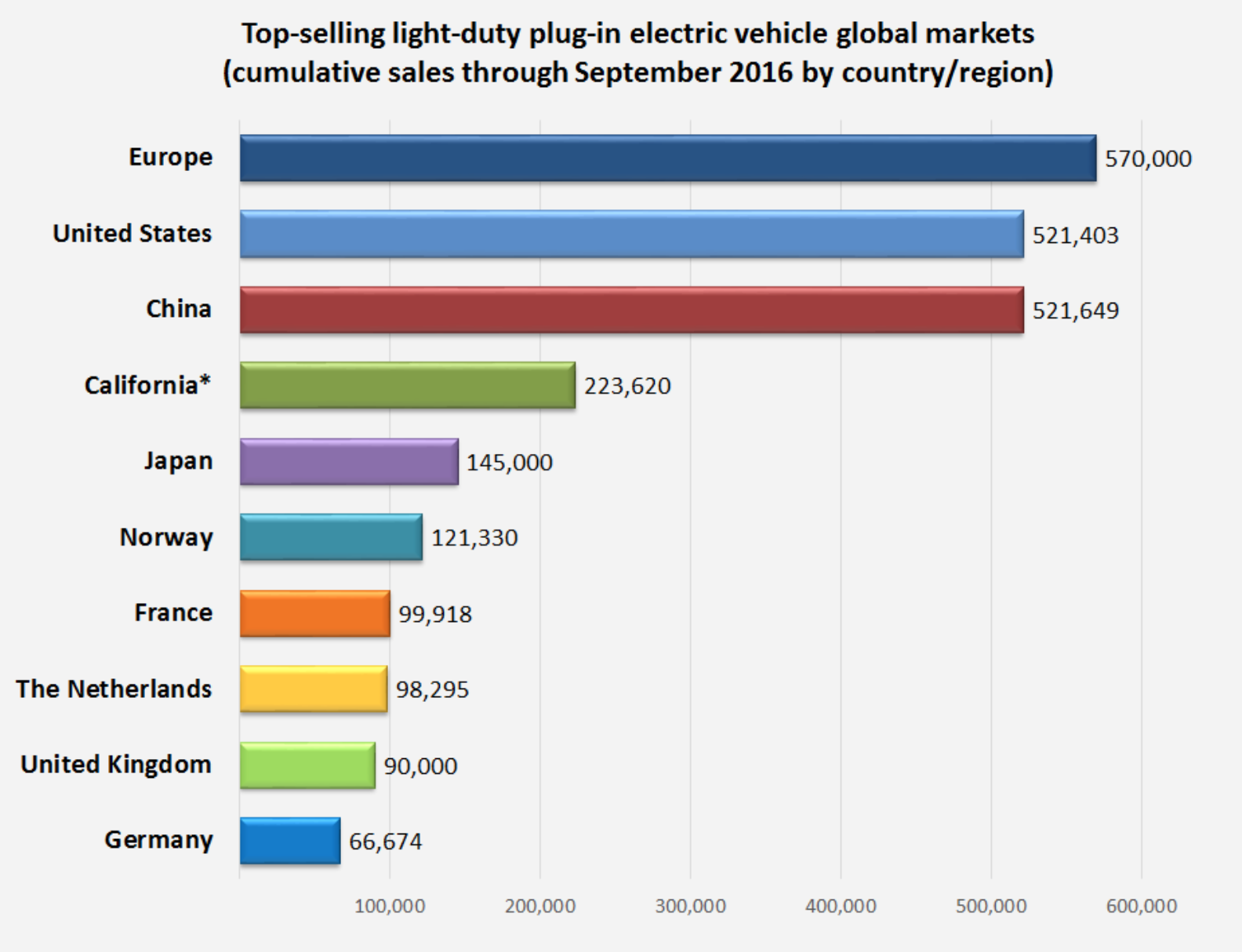The height and width of the screenshot is (952, 1242).
Task: Click the data value '66,674'
Action: click(385, 841)
